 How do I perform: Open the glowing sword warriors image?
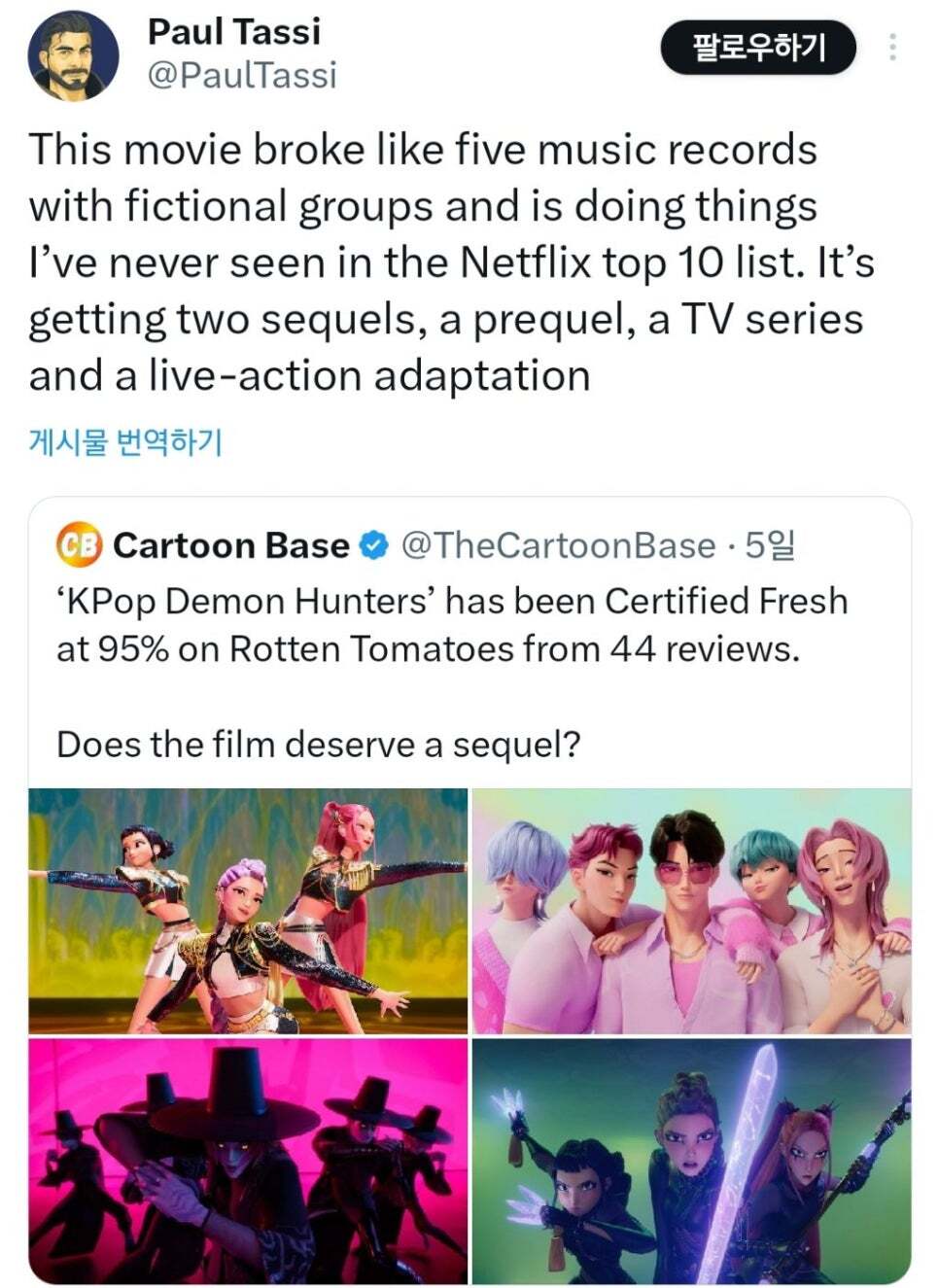pyautogui.click(x=692, y=1162)
